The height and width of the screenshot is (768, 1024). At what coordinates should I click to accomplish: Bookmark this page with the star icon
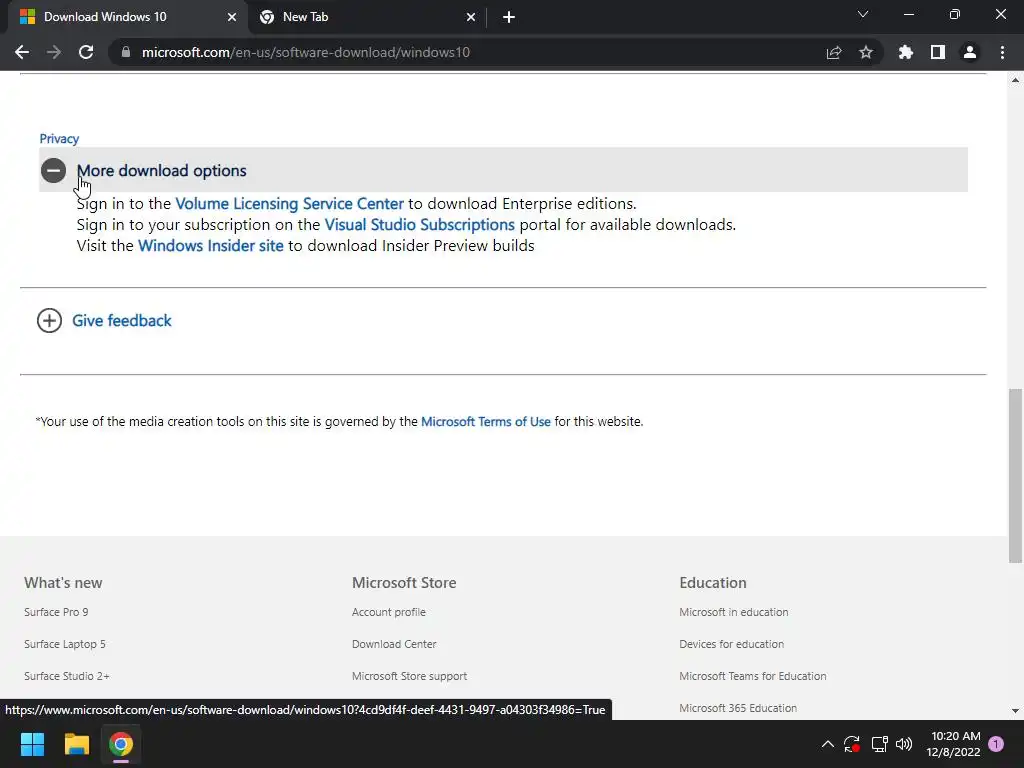pyautogui.click(x=866, y=52)
